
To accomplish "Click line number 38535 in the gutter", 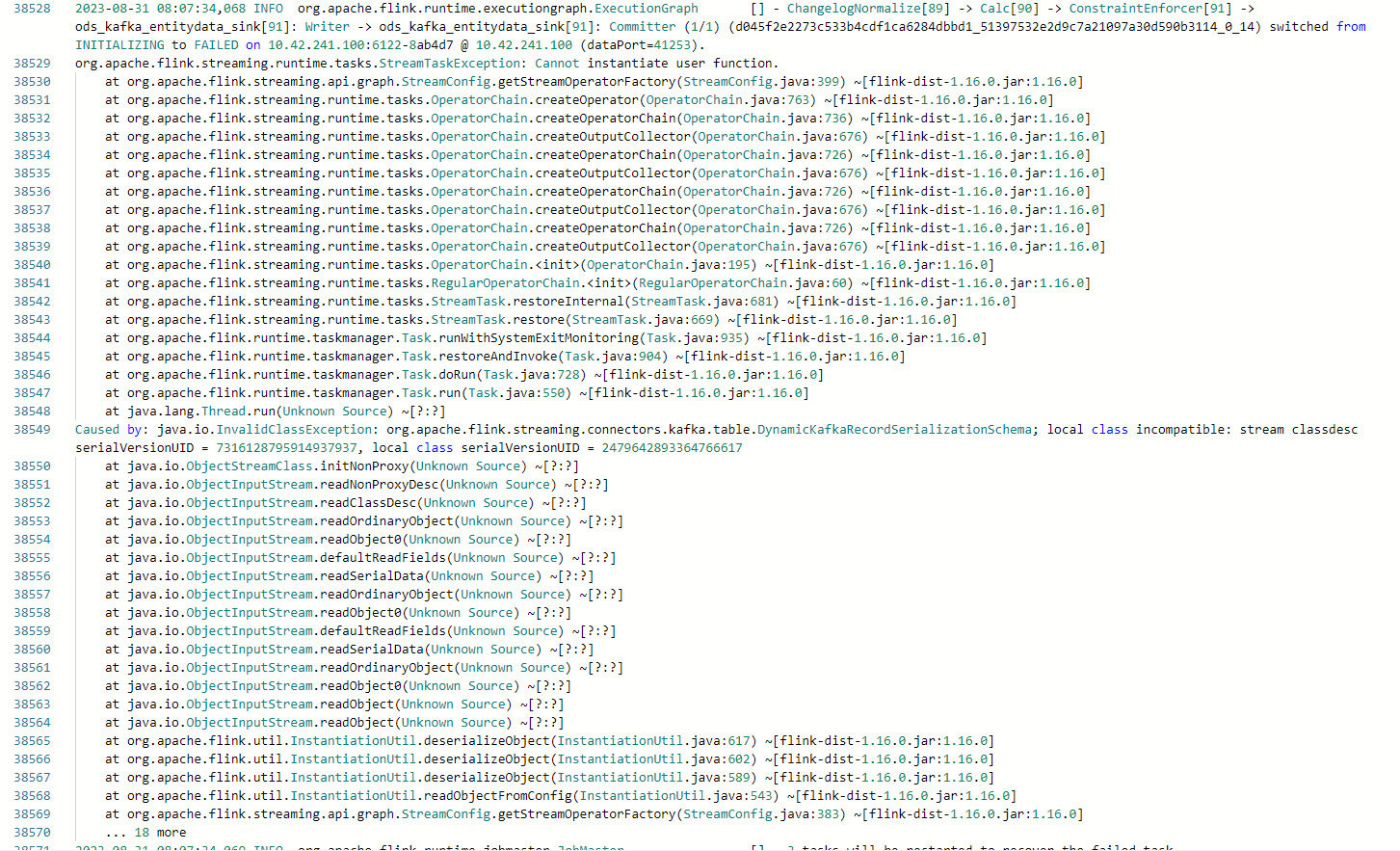I will click(x=32, y=173).
